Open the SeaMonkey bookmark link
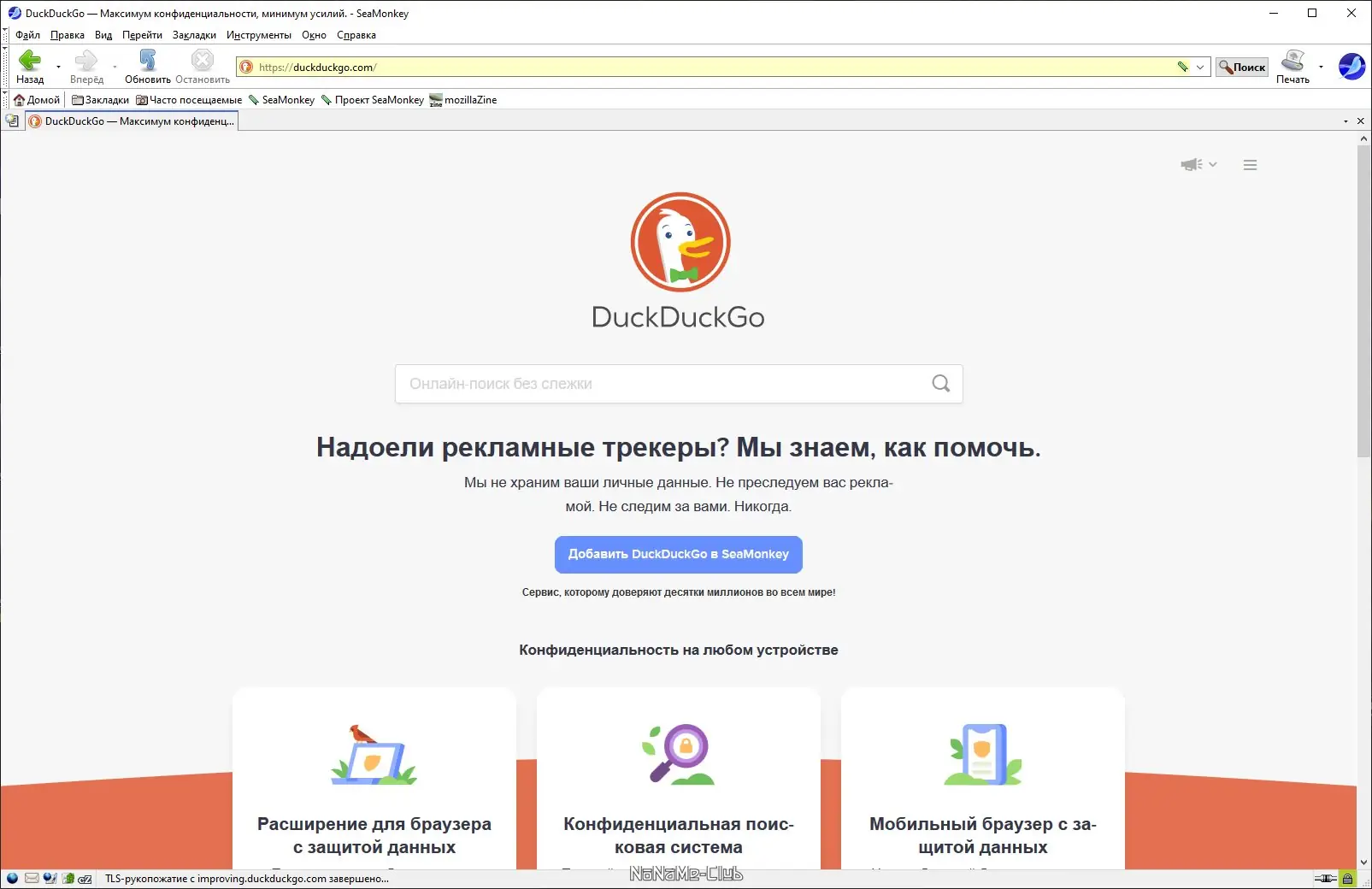Screen dimensions: 1372x889 [x=281, y=100]
